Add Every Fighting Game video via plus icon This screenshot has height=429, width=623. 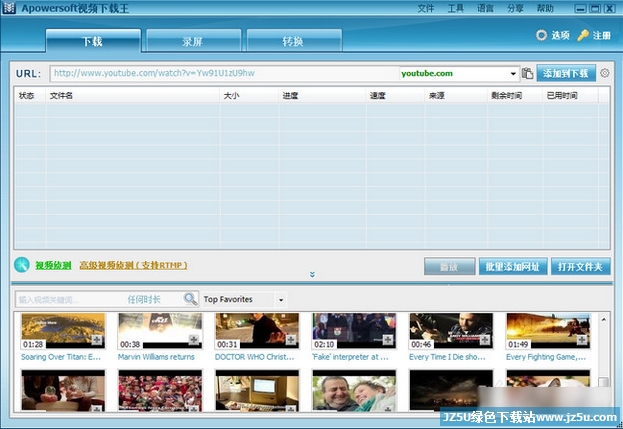(x=582, y=339)
